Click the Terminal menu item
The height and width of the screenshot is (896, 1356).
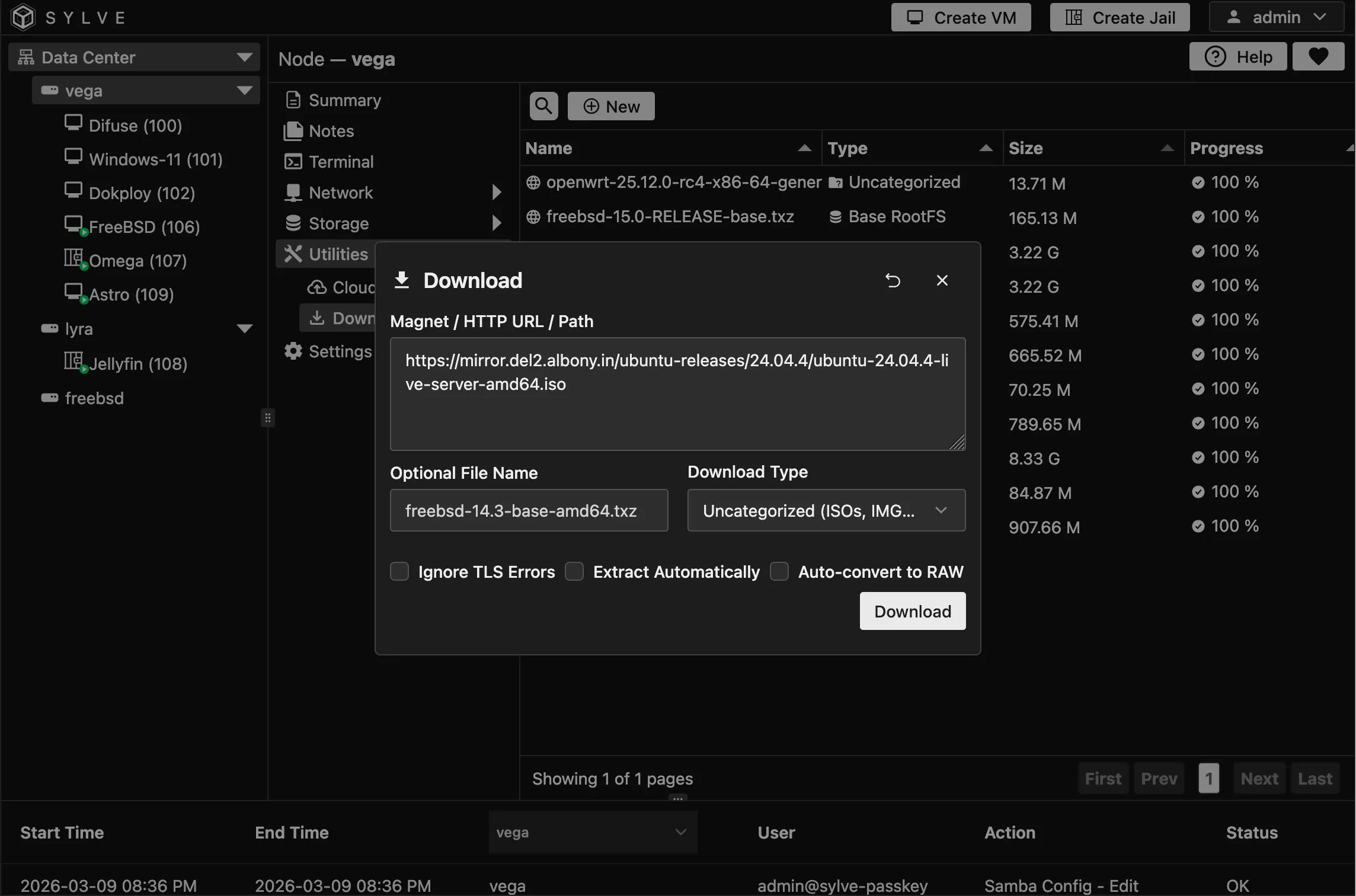tap(341, 162)
